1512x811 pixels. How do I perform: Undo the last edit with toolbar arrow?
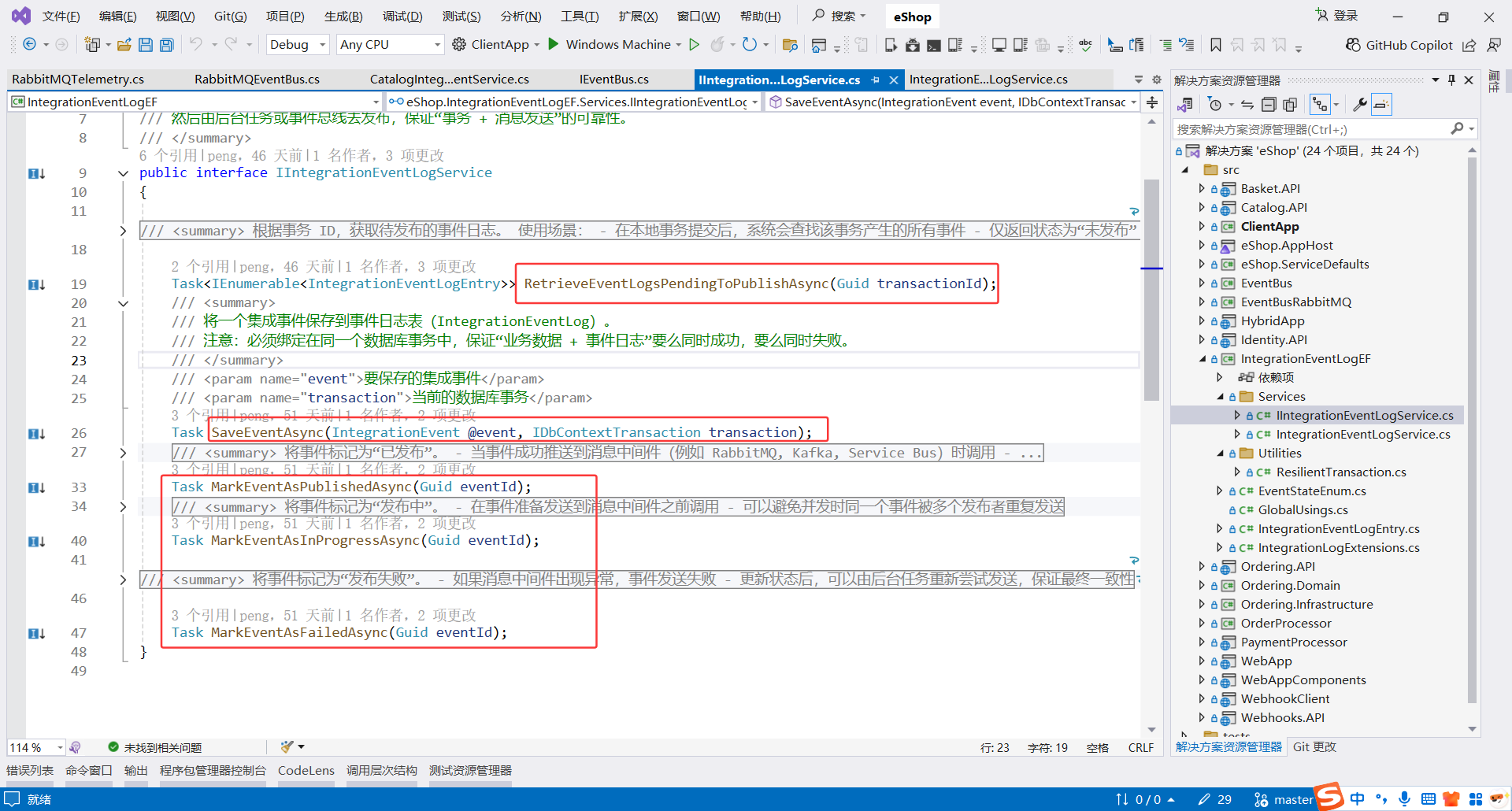point(196,44)
